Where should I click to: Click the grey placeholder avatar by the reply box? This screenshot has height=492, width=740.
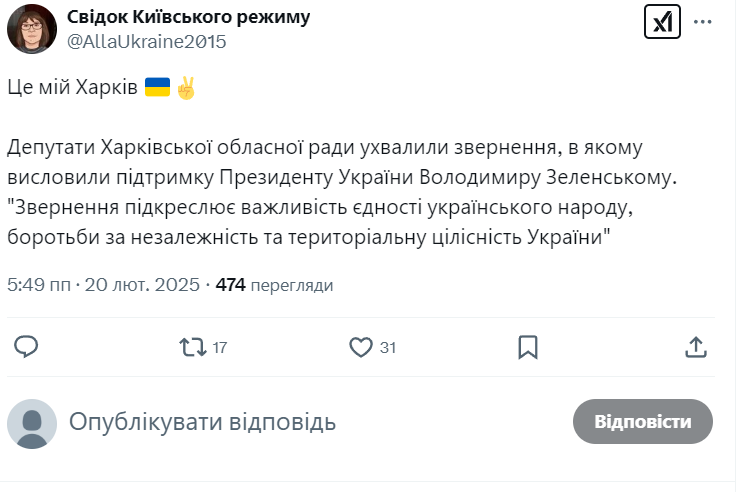click(x=31, y=423)
